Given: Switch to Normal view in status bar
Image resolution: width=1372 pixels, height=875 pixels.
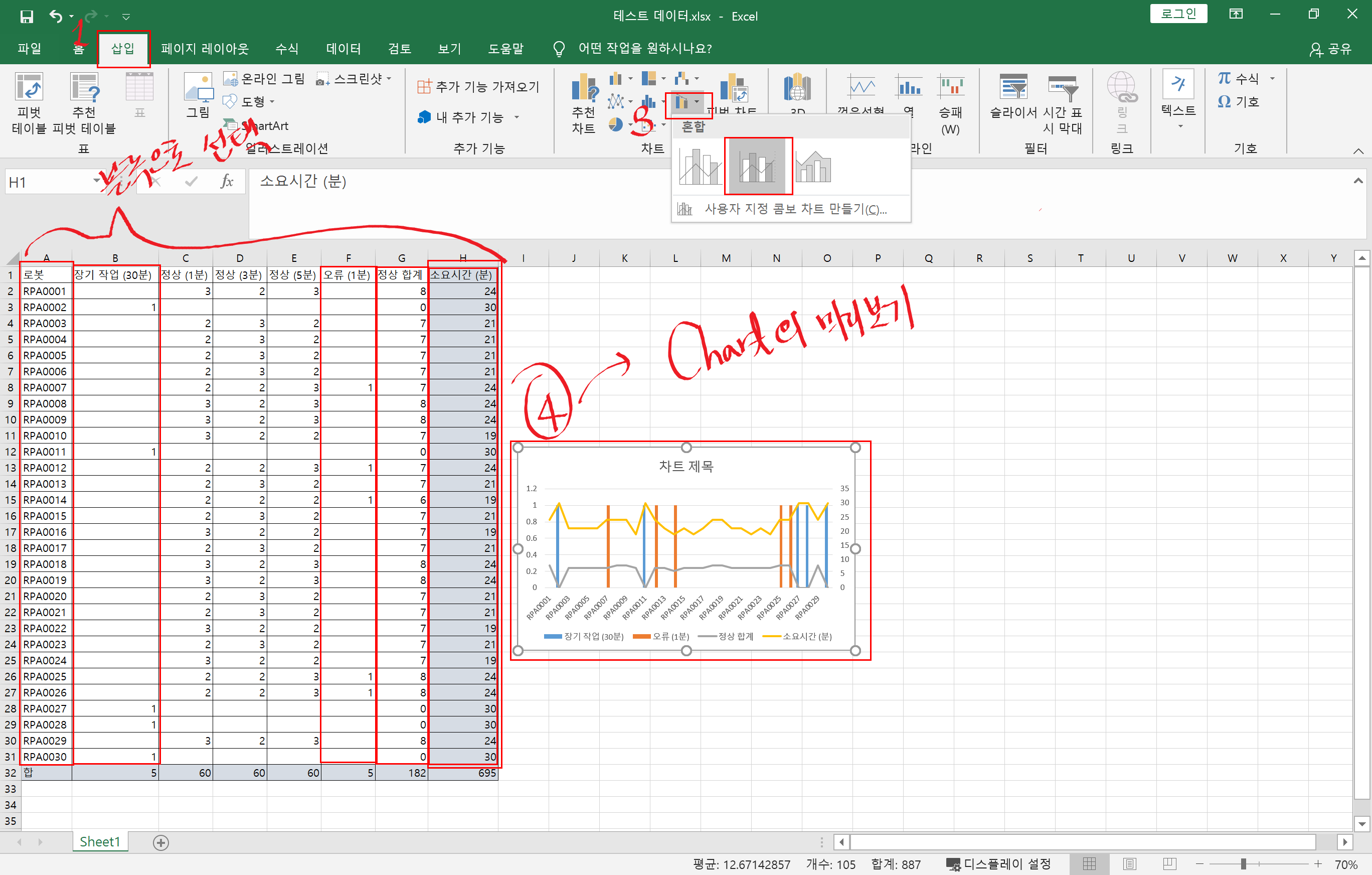Looking at the screenshot, I should coord(1089,863).
